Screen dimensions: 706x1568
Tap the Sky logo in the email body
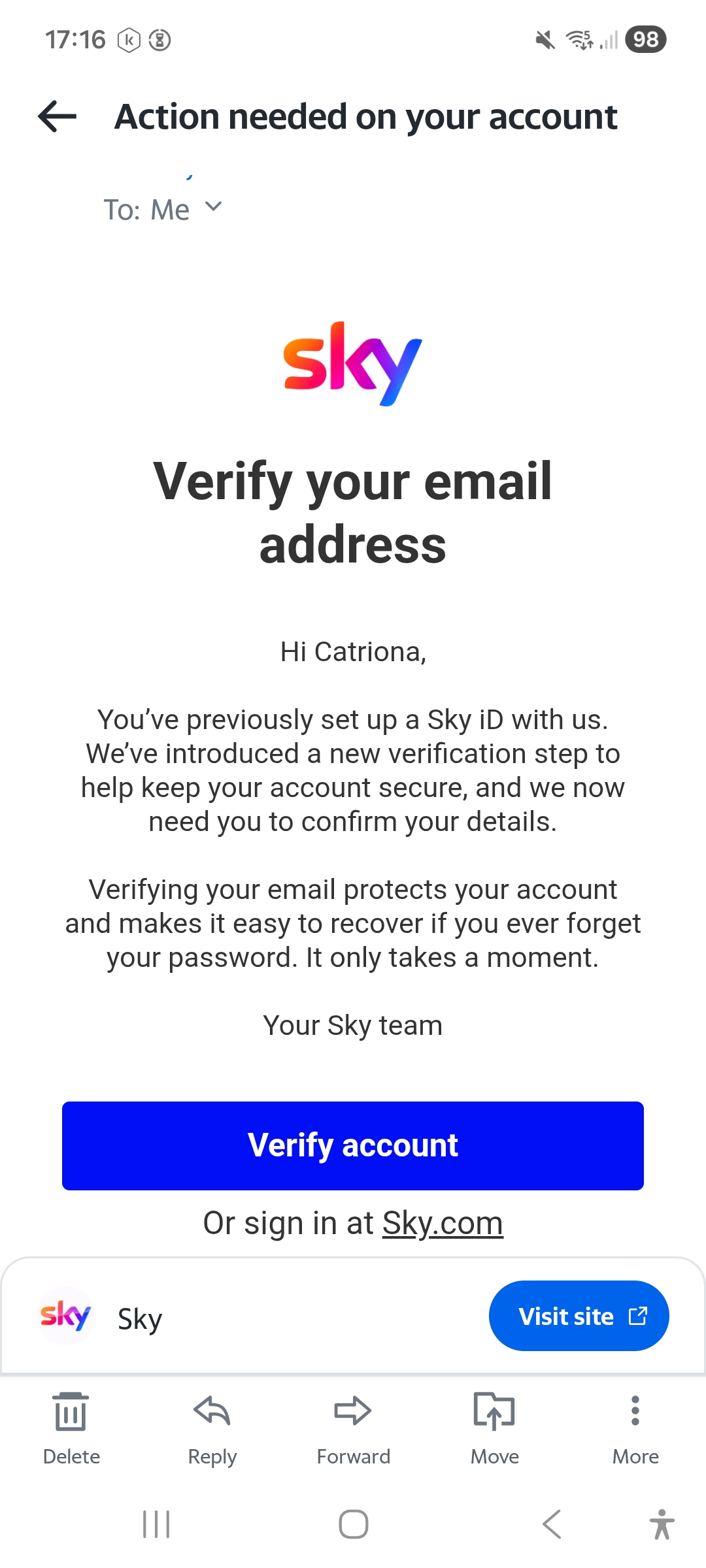[x=353, y=363]
